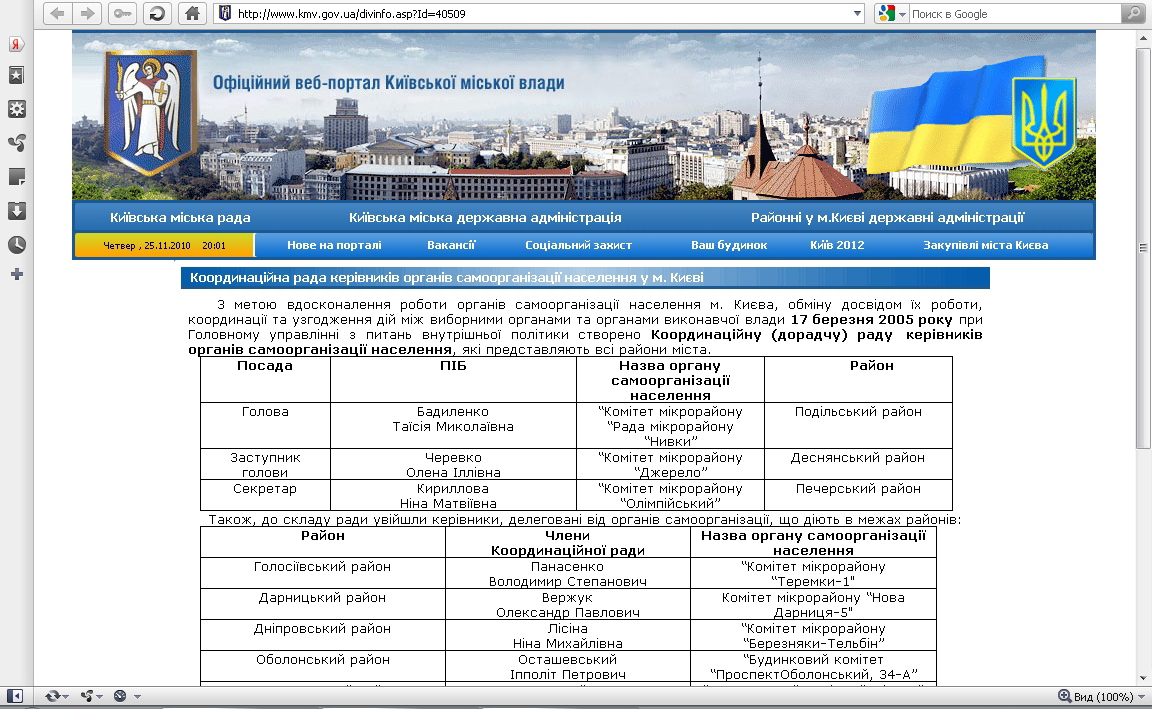Open the Bookmarks star panel

(x=16, y=75)
